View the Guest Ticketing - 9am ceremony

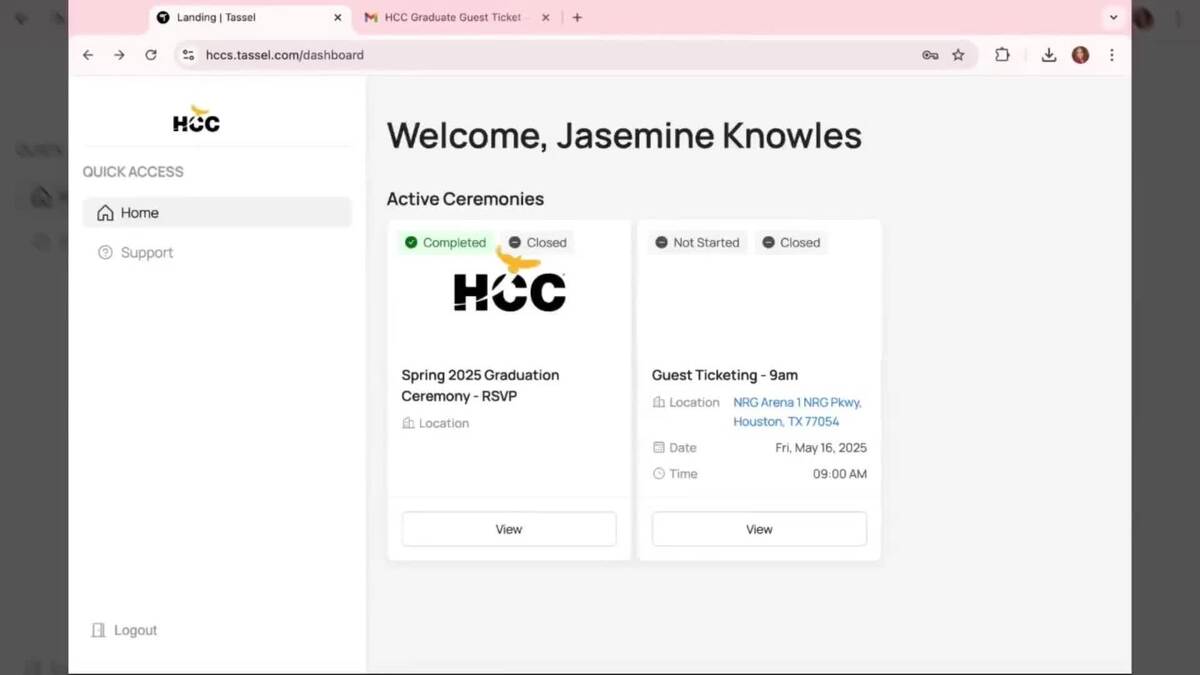pyautogui.click(x=759, y=529)
